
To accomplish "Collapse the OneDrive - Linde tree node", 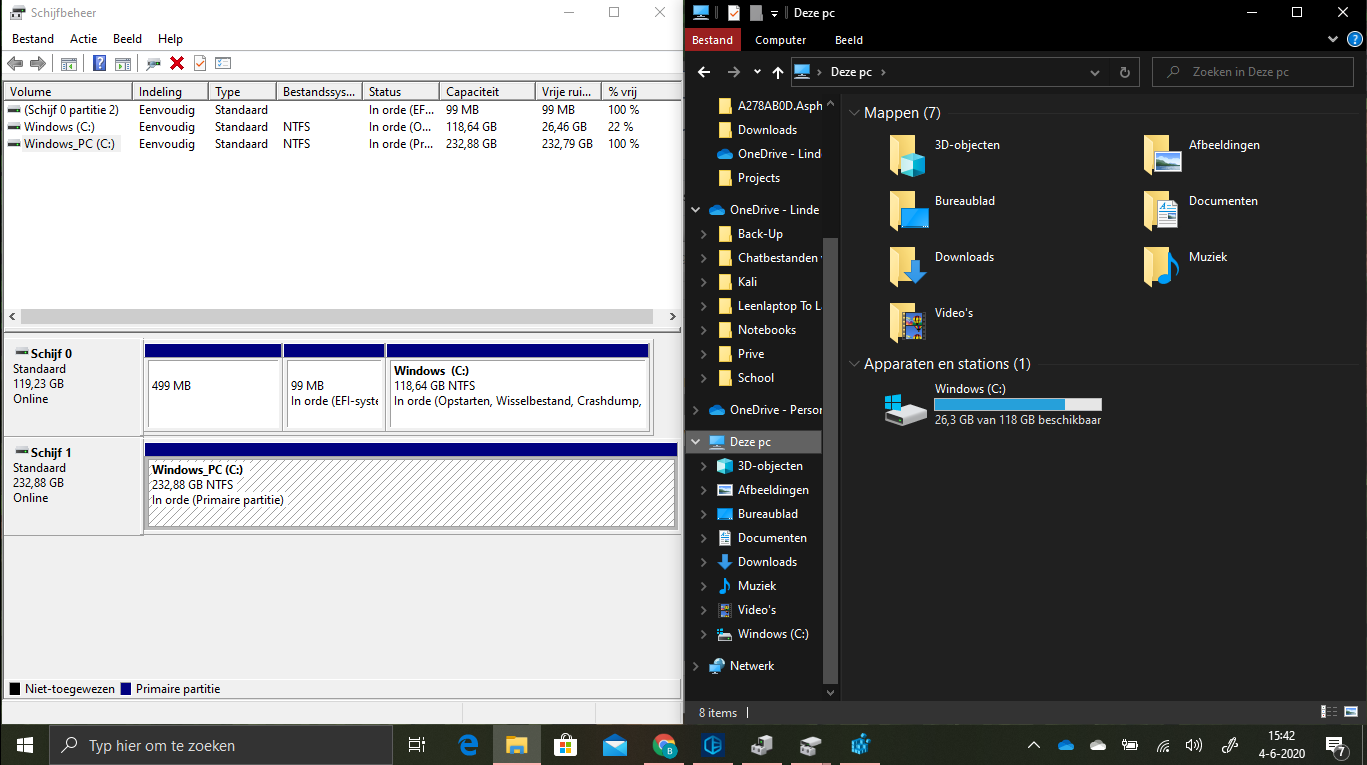I will click(695, 209).
